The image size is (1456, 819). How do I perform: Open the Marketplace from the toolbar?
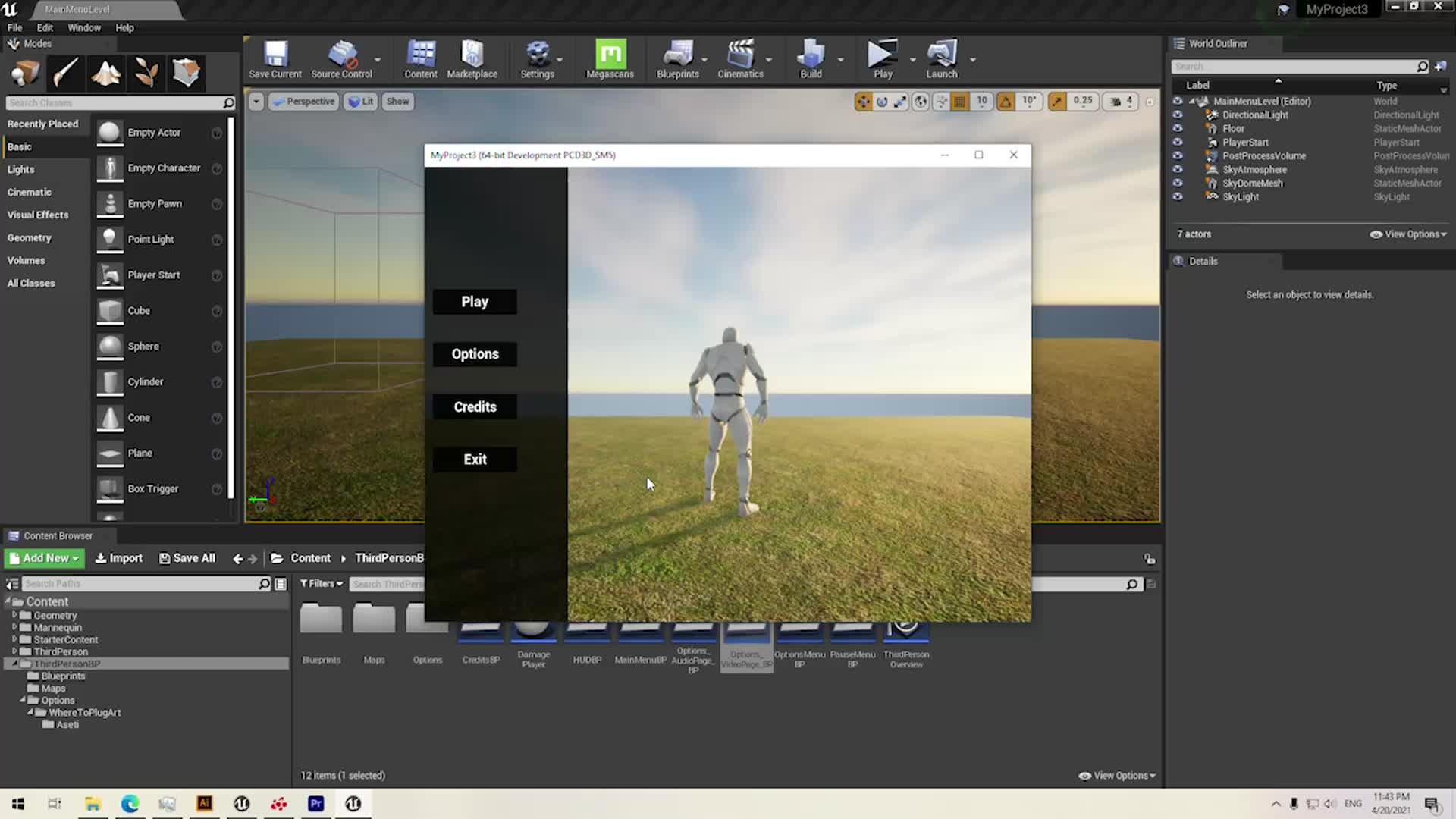pyautogui.click(x=472, y=59)
